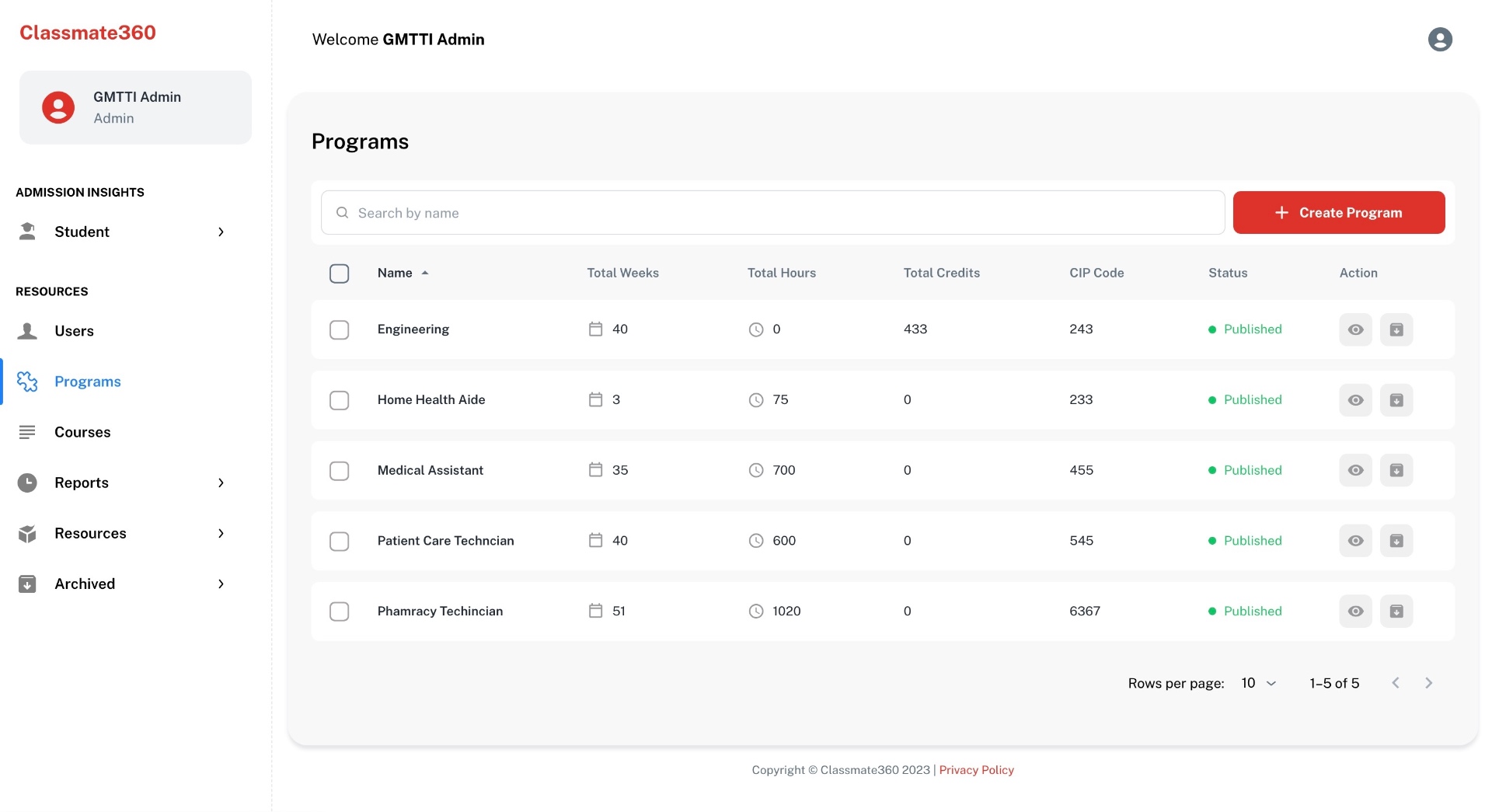
Task: Expand the Student menu chevron
Action: [221, 232]
